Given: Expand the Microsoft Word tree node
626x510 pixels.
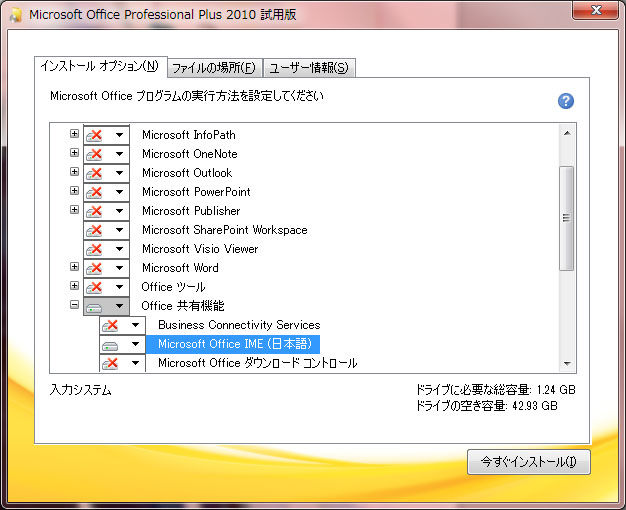Looking at the screenshot, I should coord(74,266).
